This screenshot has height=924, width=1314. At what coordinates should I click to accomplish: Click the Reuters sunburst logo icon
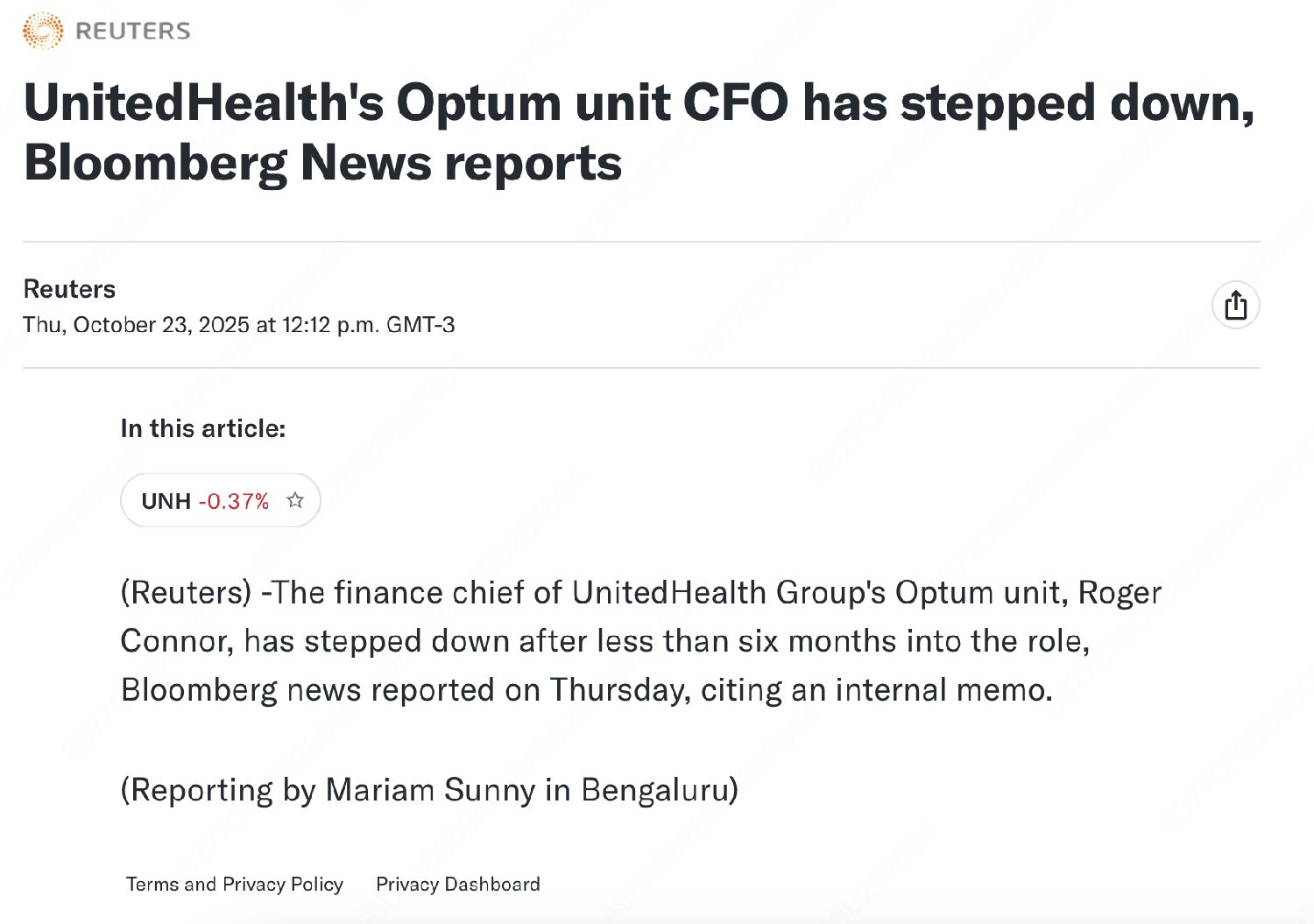(43, 31)
